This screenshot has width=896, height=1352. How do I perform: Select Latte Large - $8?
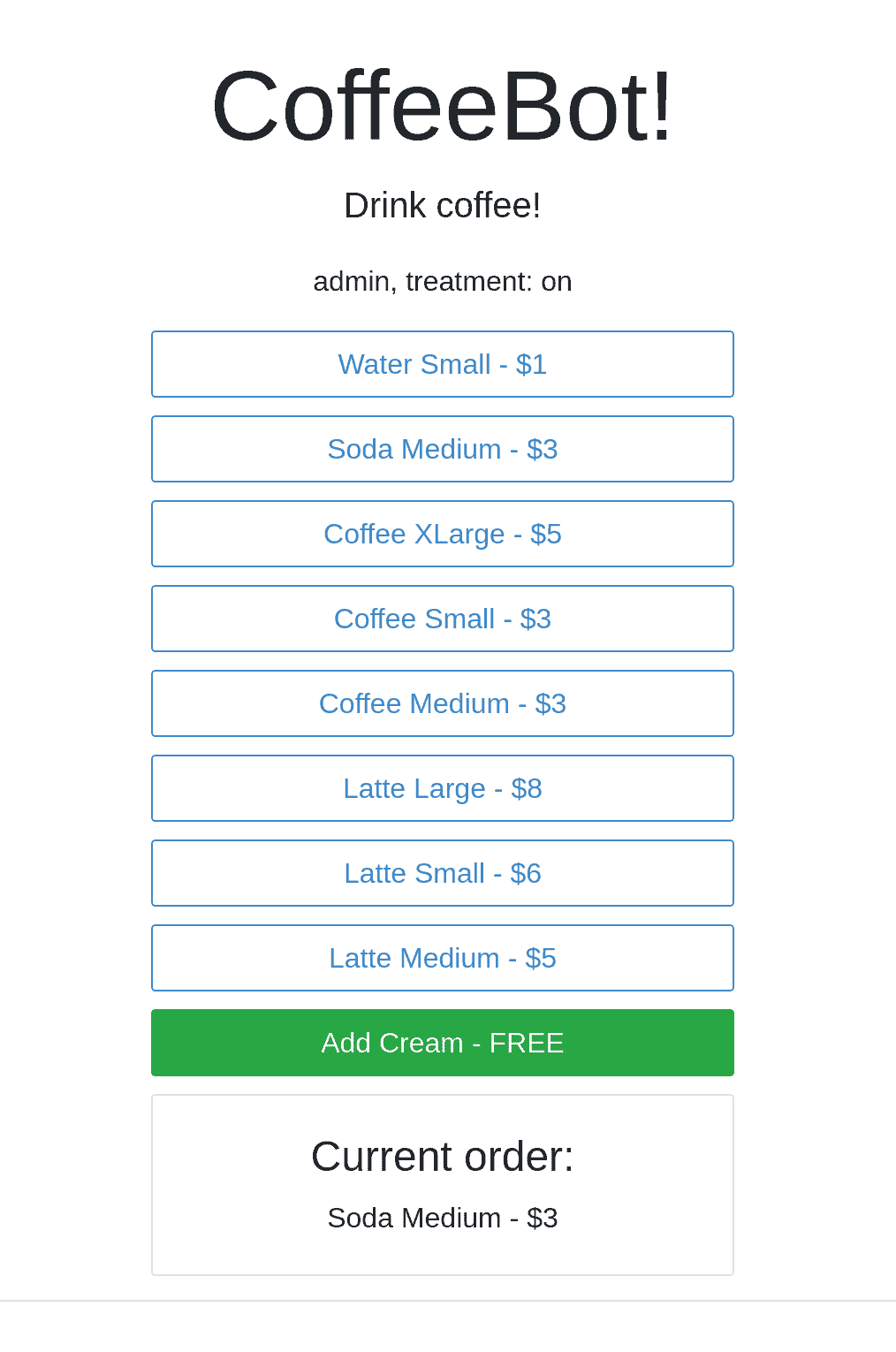click(443, 788)
